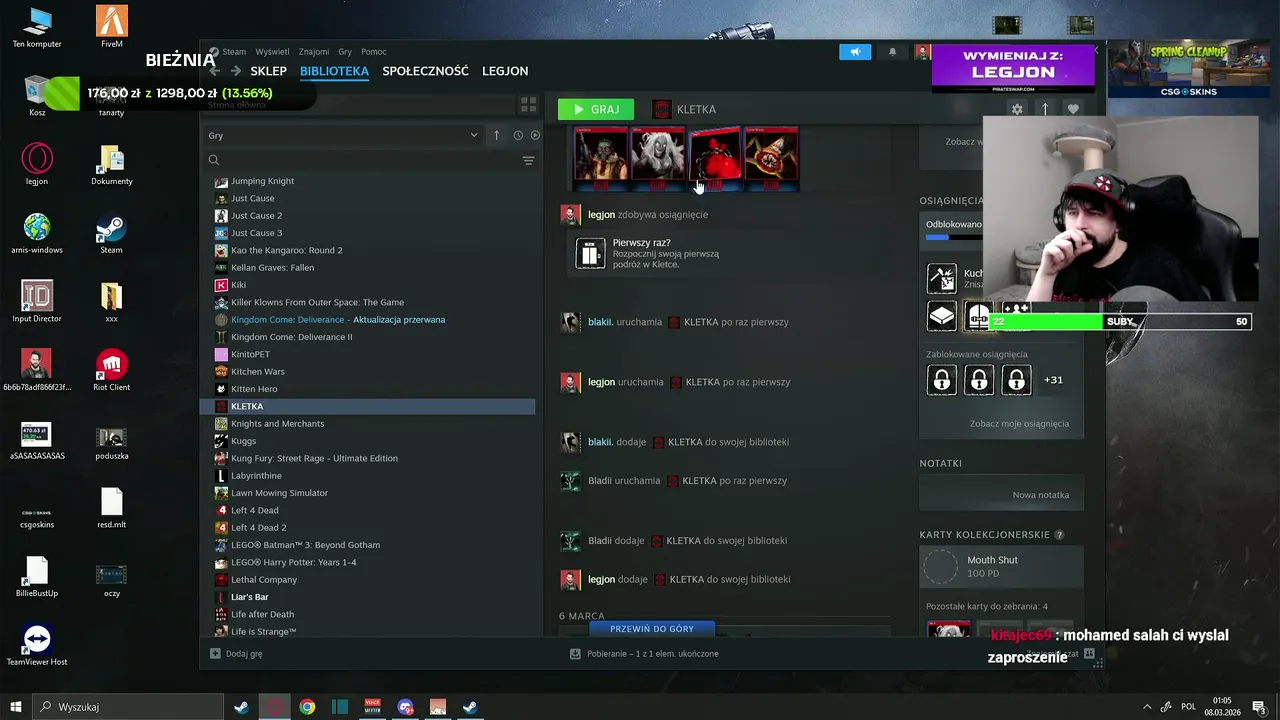
Task: Open Bladii profile from uruchamia entry
Action: [x=599, y=481]
